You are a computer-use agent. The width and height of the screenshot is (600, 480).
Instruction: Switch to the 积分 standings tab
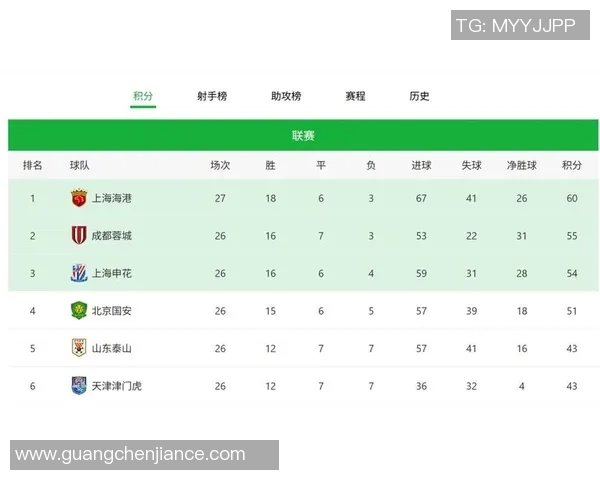click(x=143, y=96)
